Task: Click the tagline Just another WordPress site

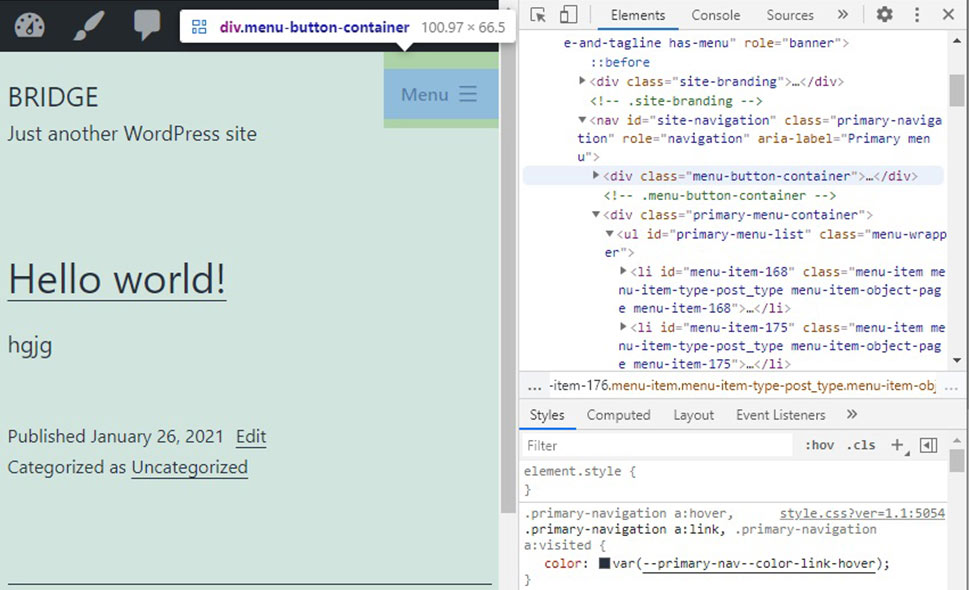Action: (x=132, y=133)
